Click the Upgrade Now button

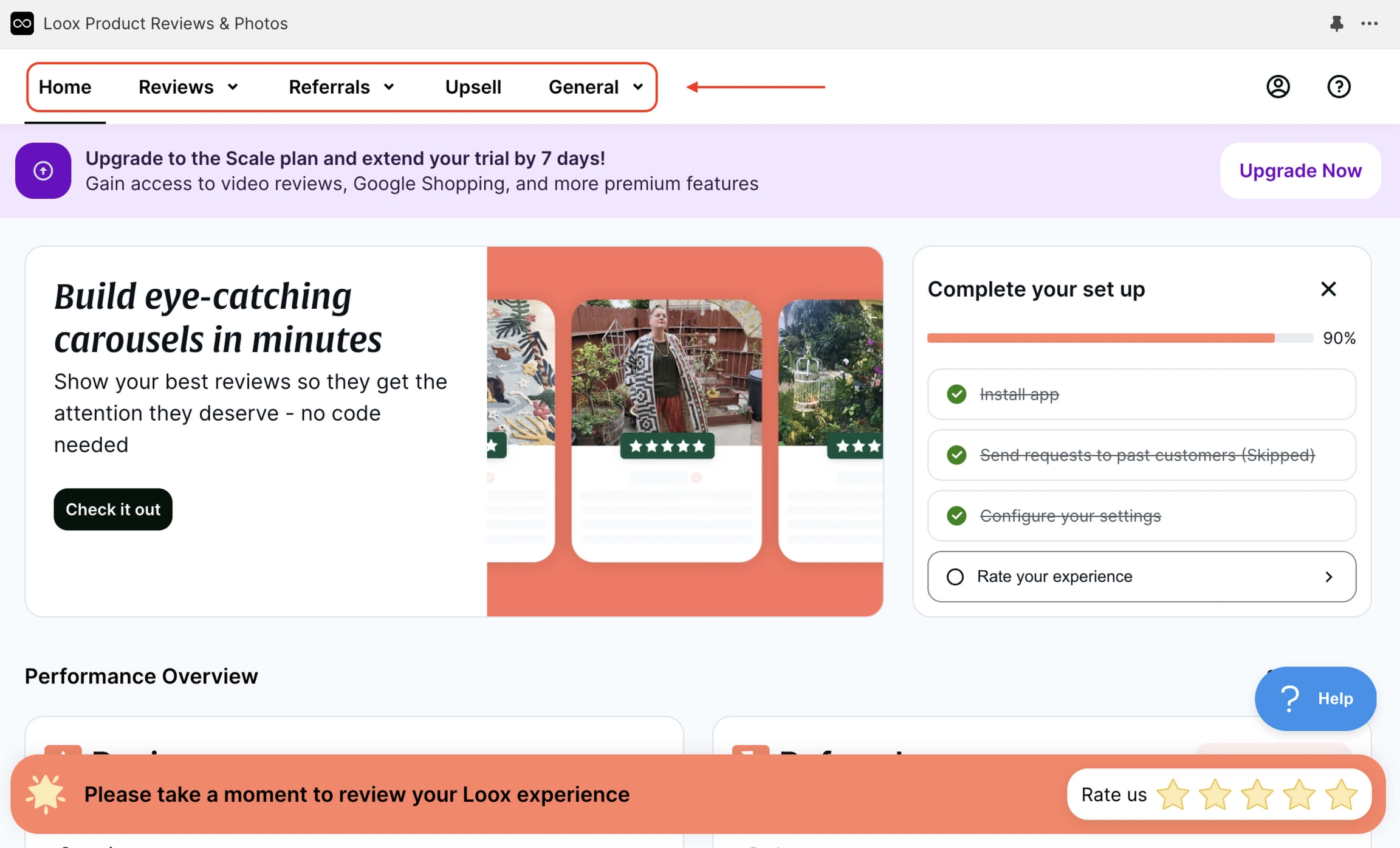(x=1300, y=171)
